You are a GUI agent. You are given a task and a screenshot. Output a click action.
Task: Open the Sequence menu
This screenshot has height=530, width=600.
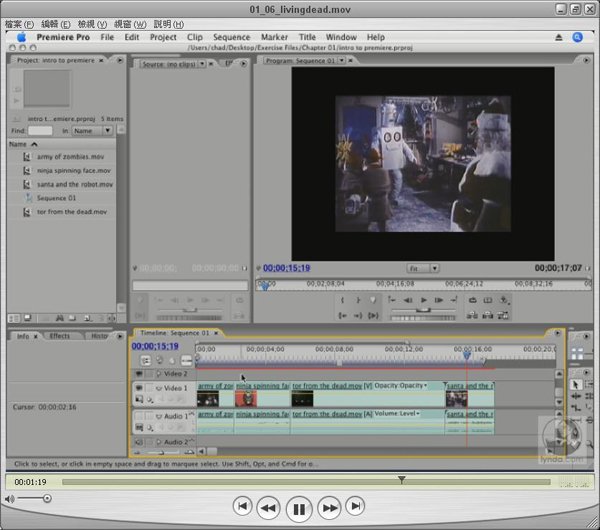(x=232, y=37)
